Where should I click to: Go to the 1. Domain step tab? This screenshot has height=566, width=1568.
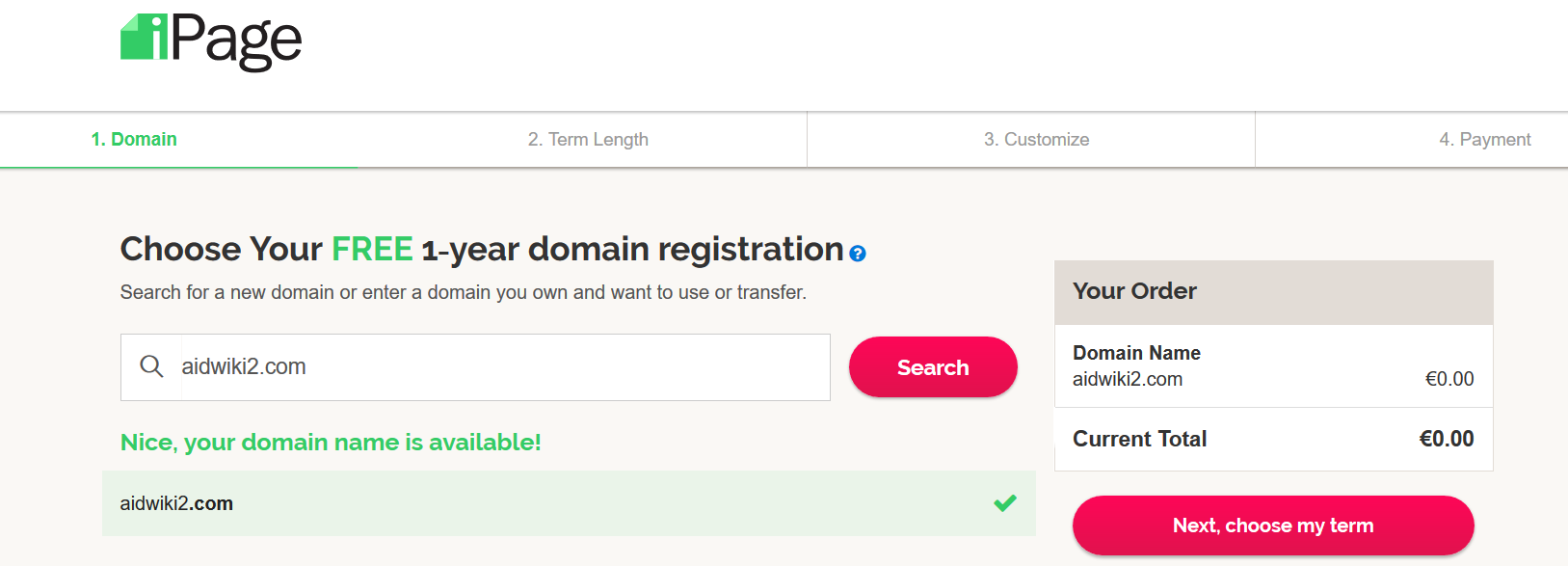pyautogui.click(x=134, y=140)
